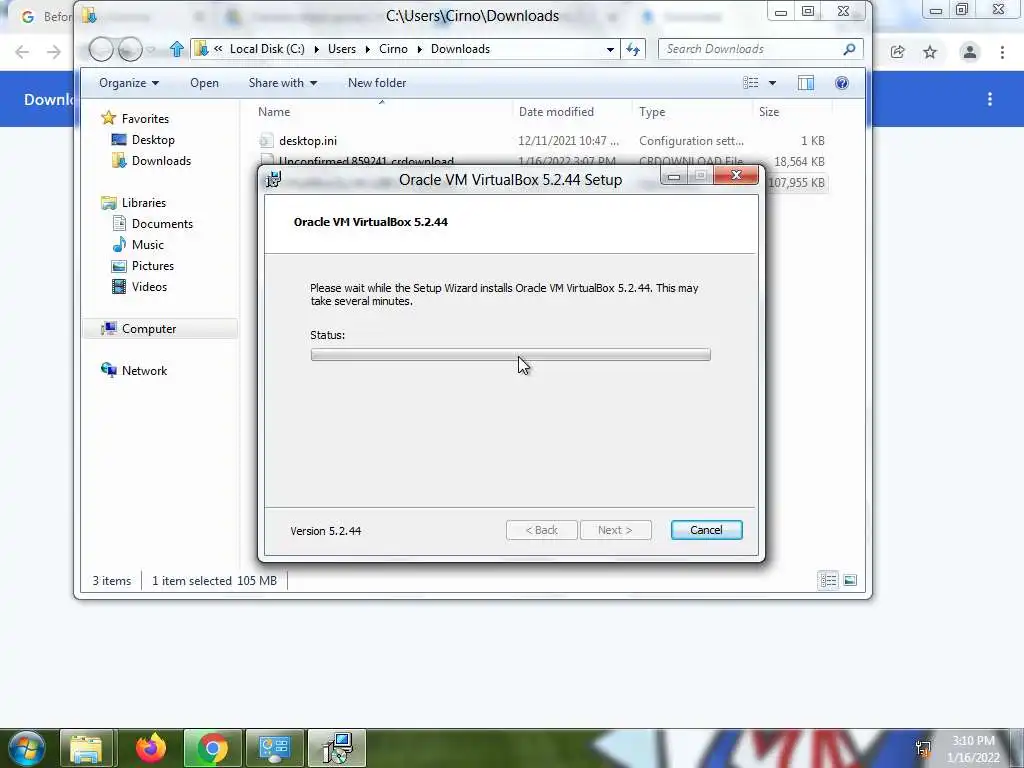This screenshot has height=768, width=1024.
Task: Open the Documents library
Action: tap(152, 223)
